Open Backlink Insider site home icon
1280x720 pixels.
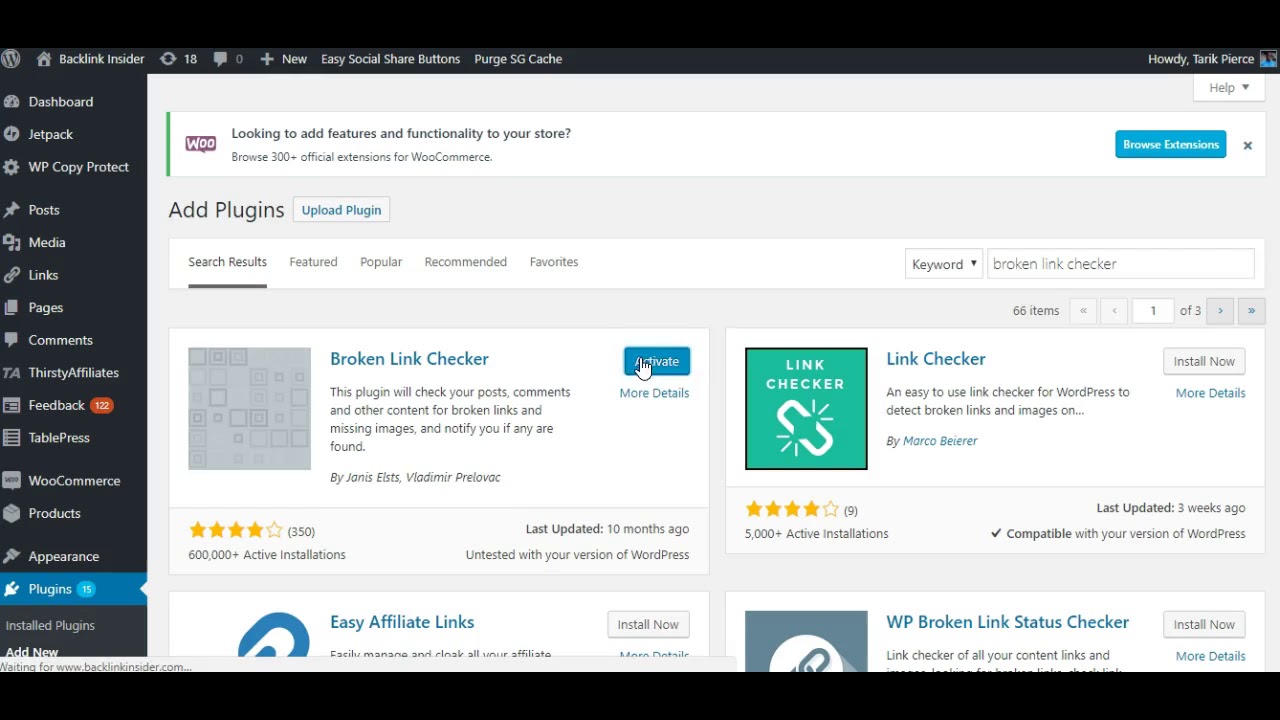44,59
